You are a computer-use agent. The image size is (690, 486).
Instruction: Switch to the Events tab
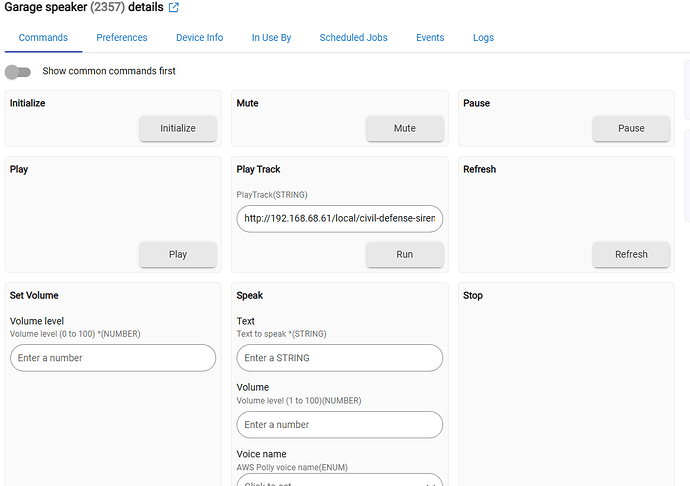coord(430,38)
